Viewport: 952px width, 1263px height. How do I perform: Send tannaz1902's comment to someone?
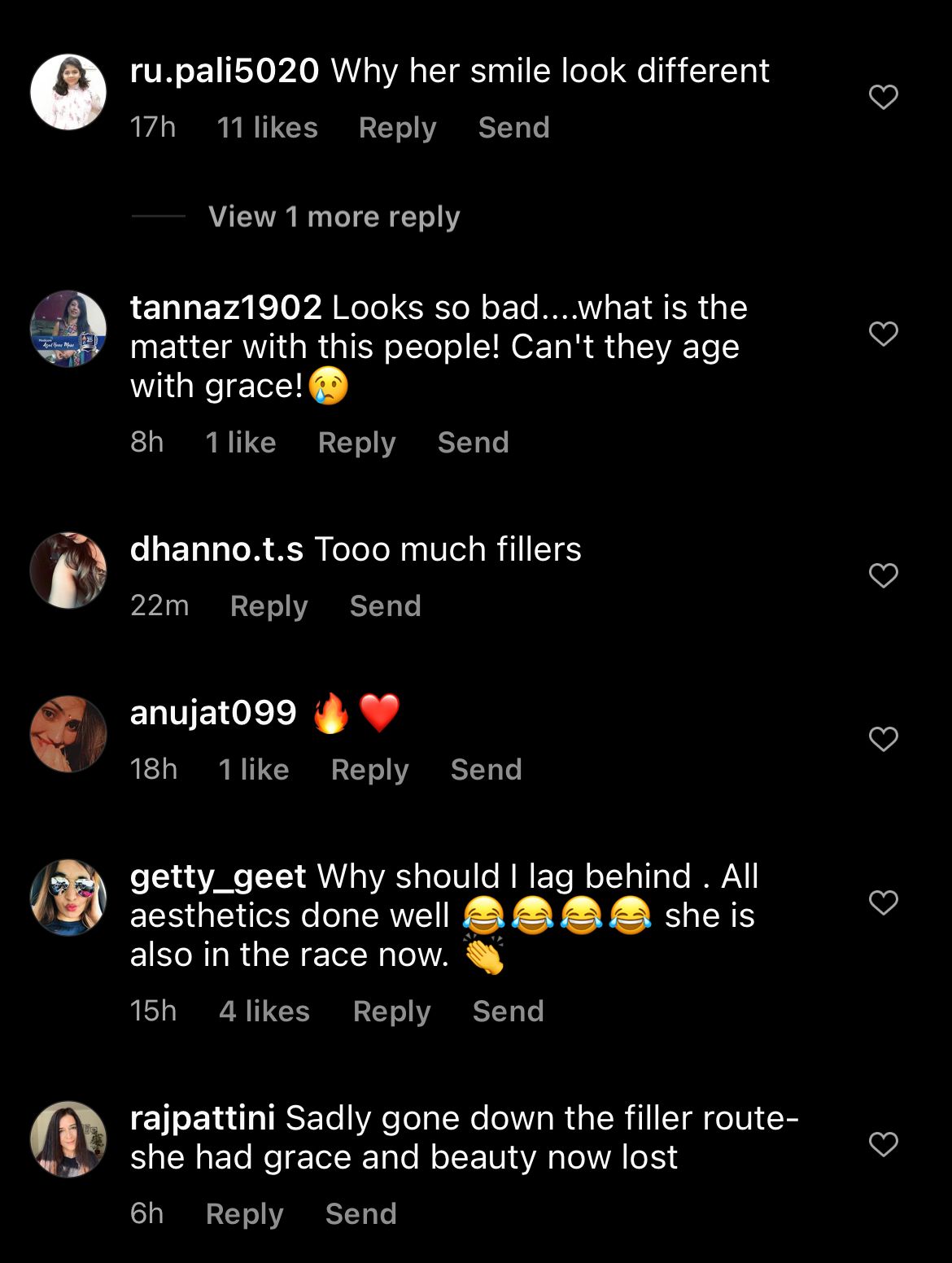click(x=473, y=443)
